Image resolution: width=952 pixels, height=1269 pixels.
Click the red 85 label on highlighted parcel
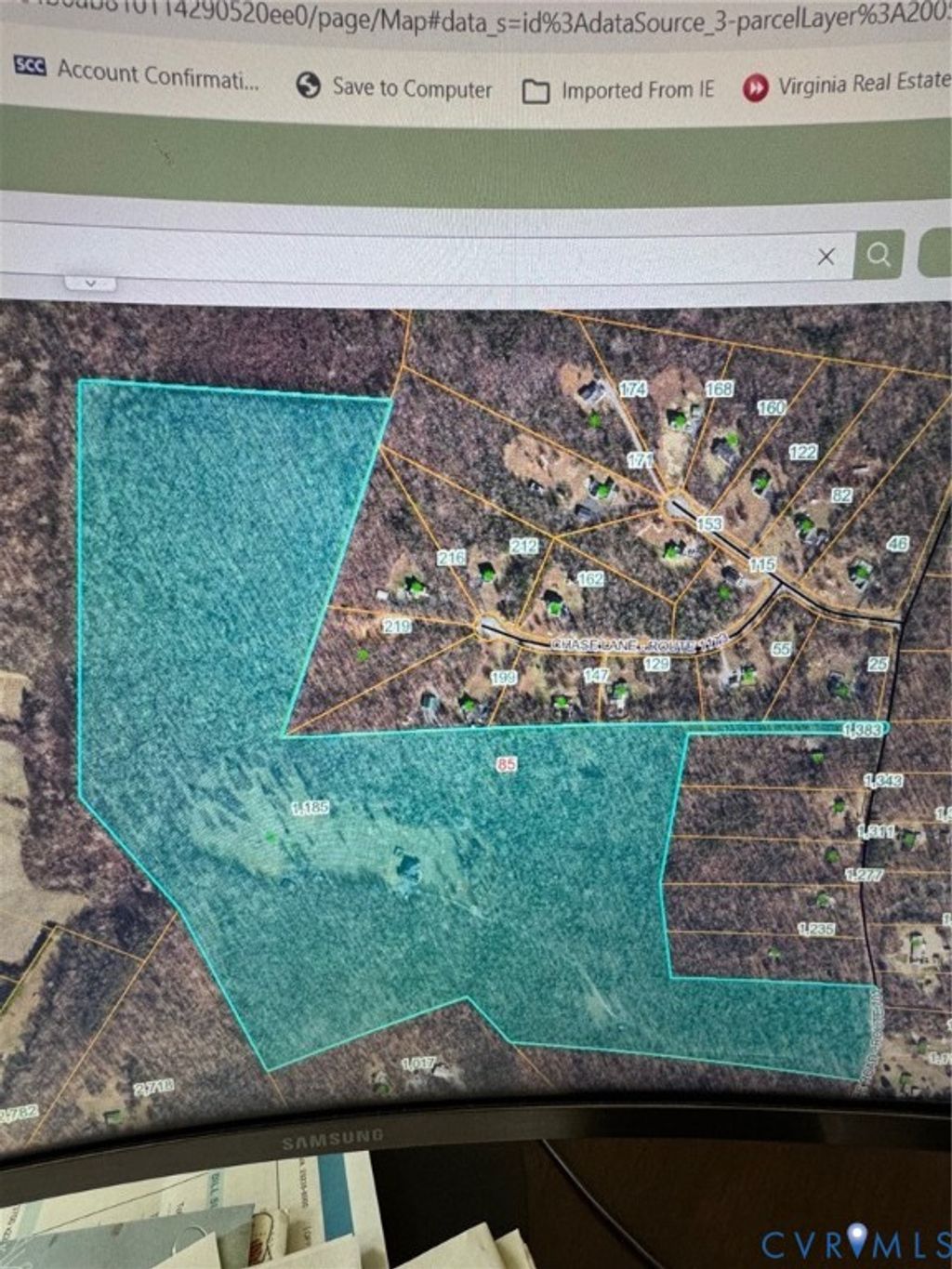pyautogui.click(x=507, y=765)
